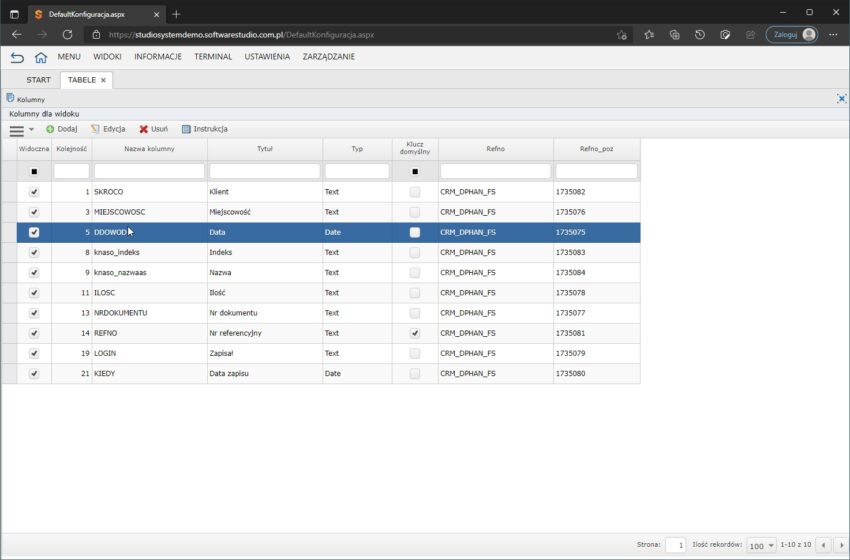The height and width of the screenshot is (560, 850).
Task: Click the Tytuł filter input field
Action: (264, 171)
